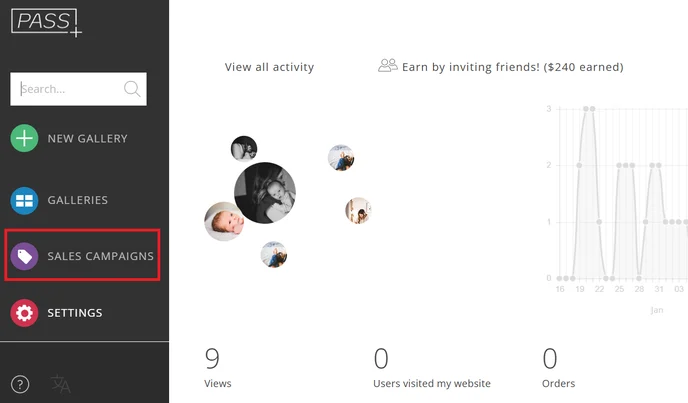Open the Settings menu label

click(x=74, y=313)
